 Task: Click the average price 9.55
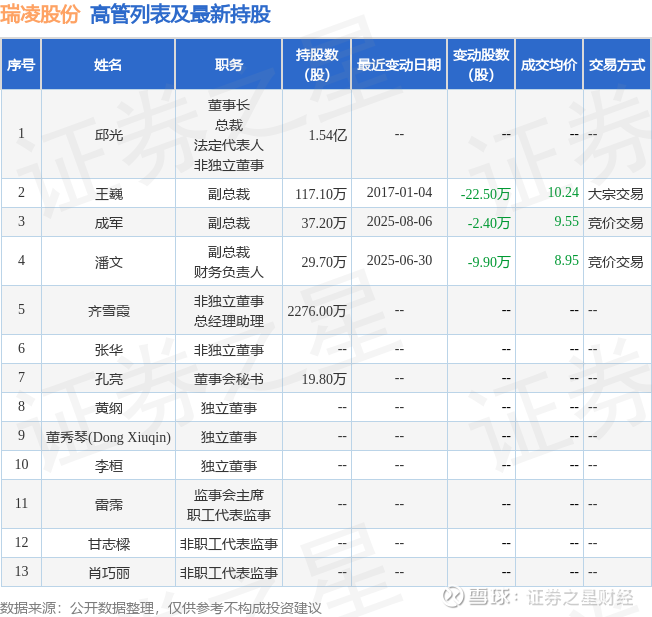tap(566, 222)
